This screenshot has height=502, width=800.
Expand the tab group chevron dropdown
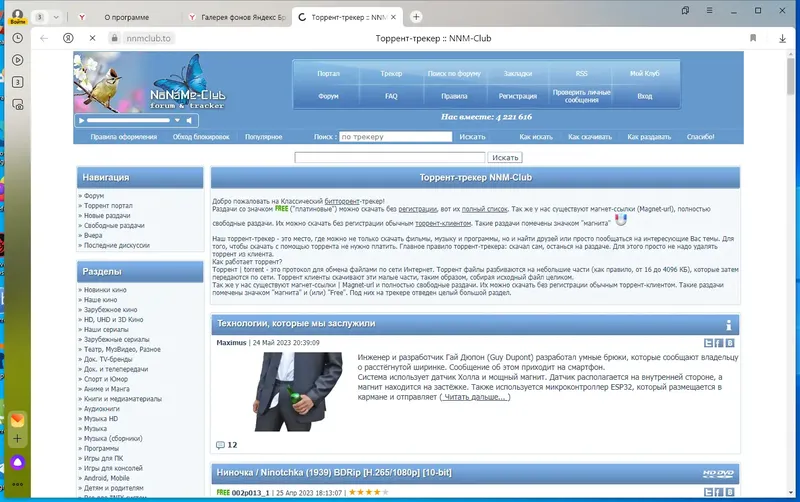[x=56, y=17]
